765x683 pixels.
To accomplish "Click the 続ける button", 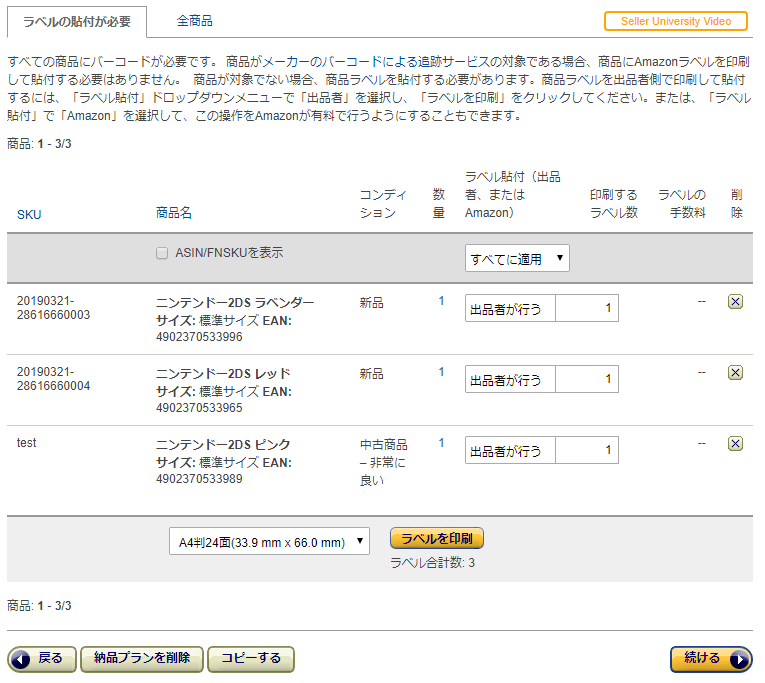I will (711, 659).
